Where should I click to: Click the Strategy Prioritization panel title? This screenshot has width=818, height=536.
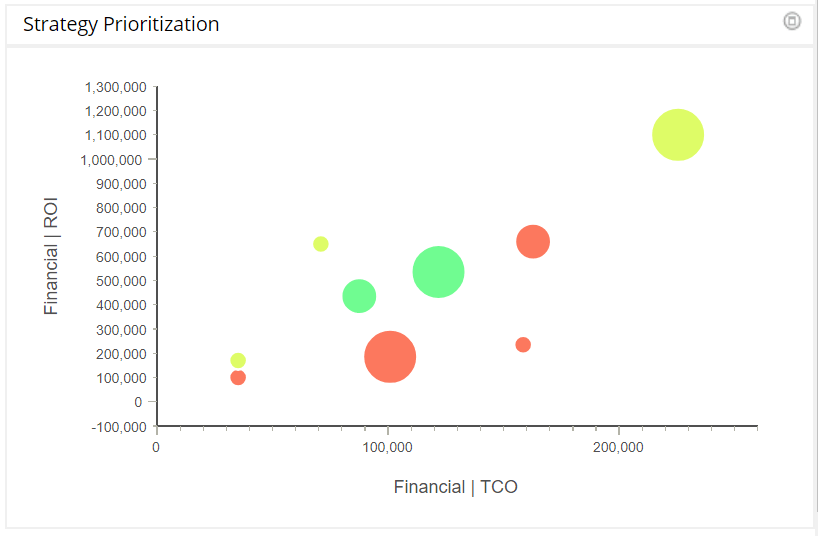tap(121, 24)
